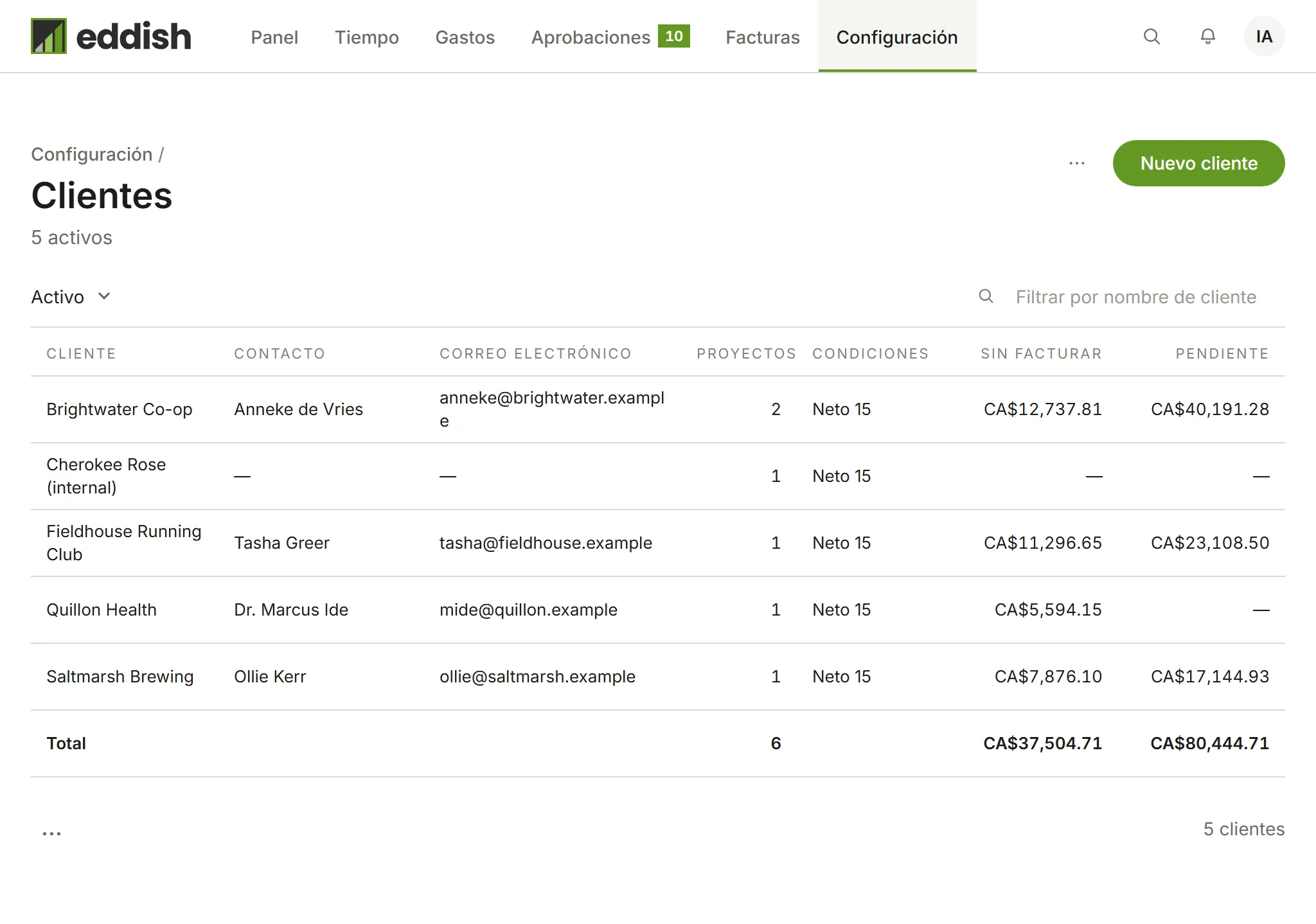Sort by the SIN FACTURAR column header
Screen dimensions: 1316x924
tap(1041, 353)
